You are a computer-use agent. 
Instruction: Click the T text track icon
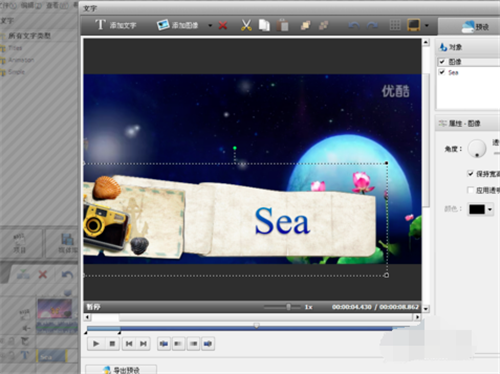25,355
